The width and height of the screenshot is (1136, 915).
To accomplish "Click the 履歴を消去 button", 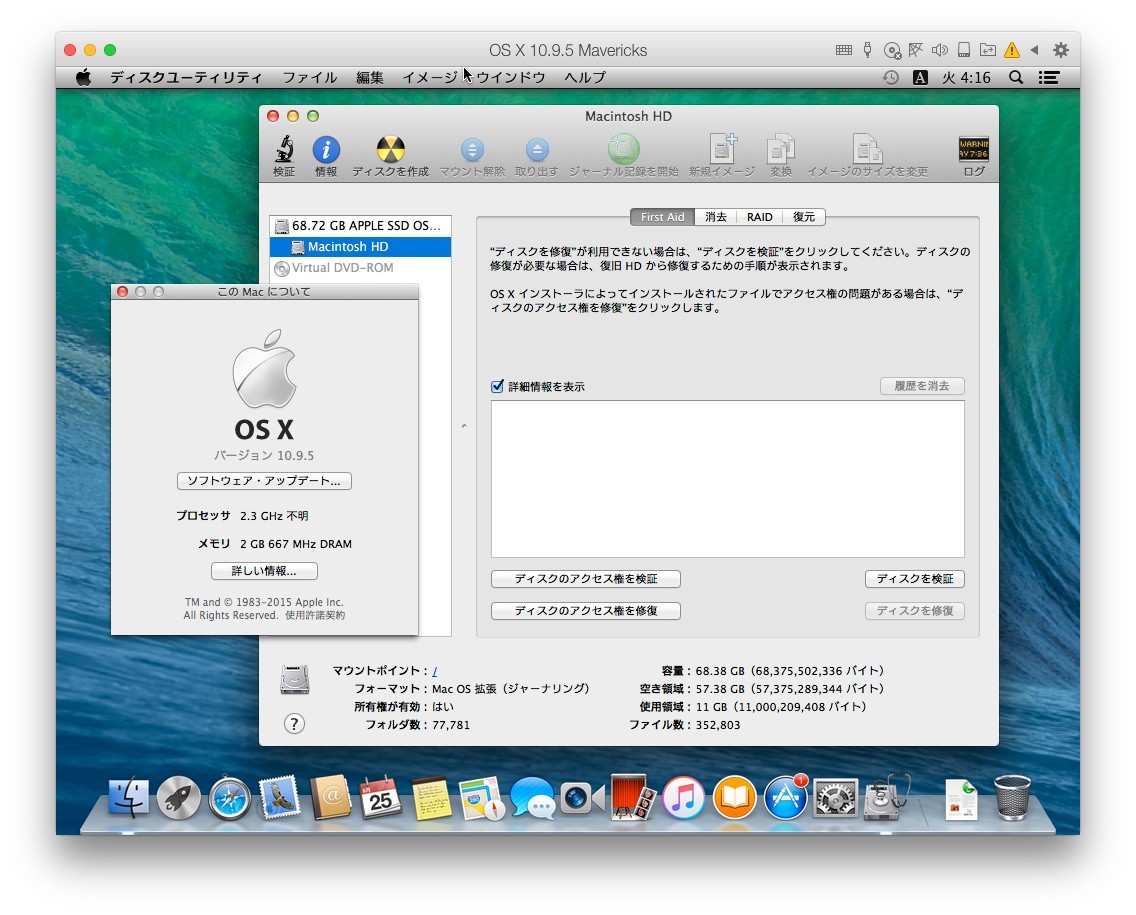I will (922, 385).
